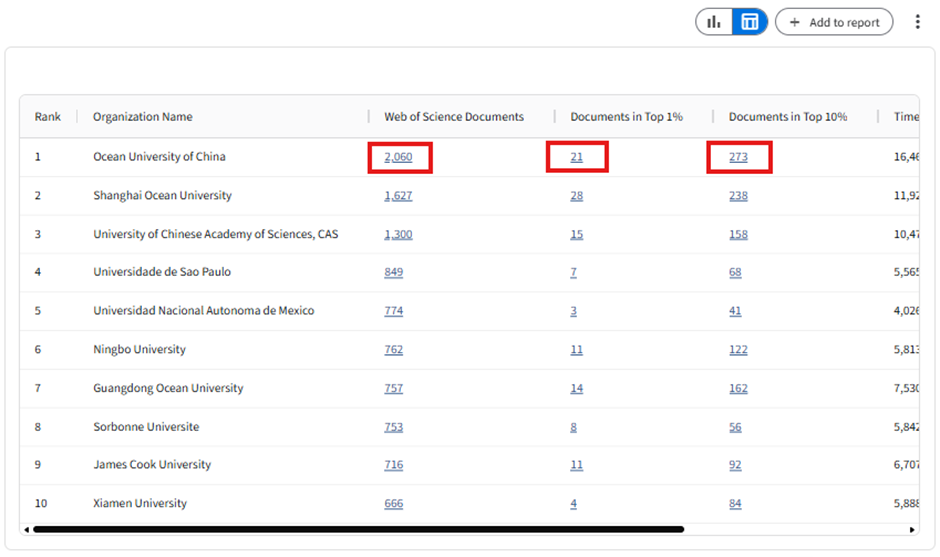940x557 pixels.
Task: Open the 15 top 1% documents link
Action: point(576,234)
